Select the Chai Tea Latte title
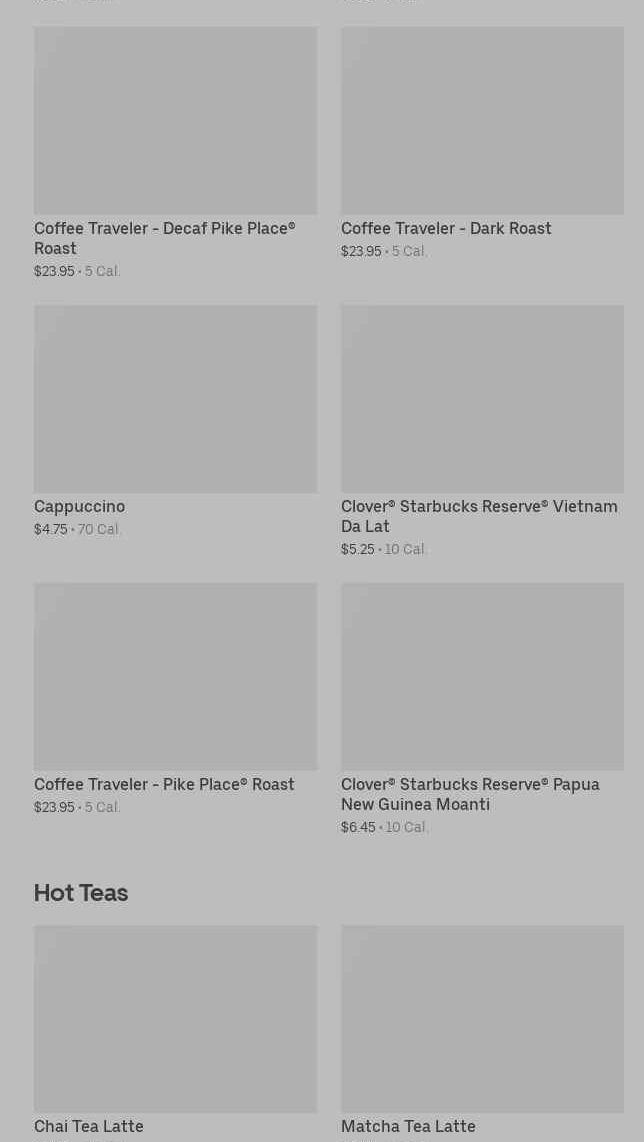Image resolution: width=644 pixels, height=1142 pixels. tap(89, 1126)
